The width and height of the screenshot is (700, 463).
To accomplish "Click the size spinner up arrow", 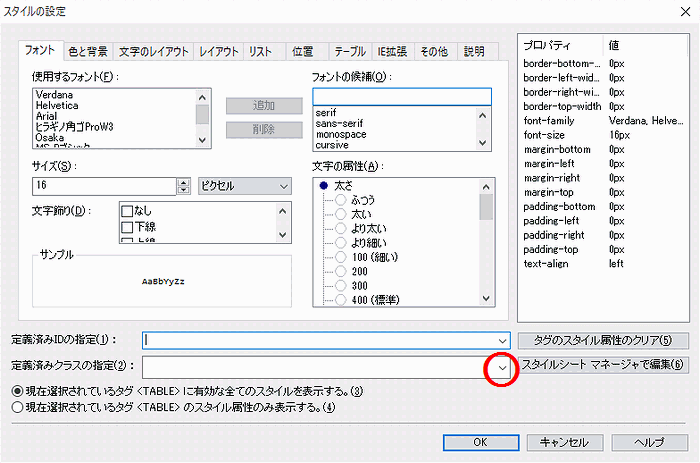I will point(183,181).
